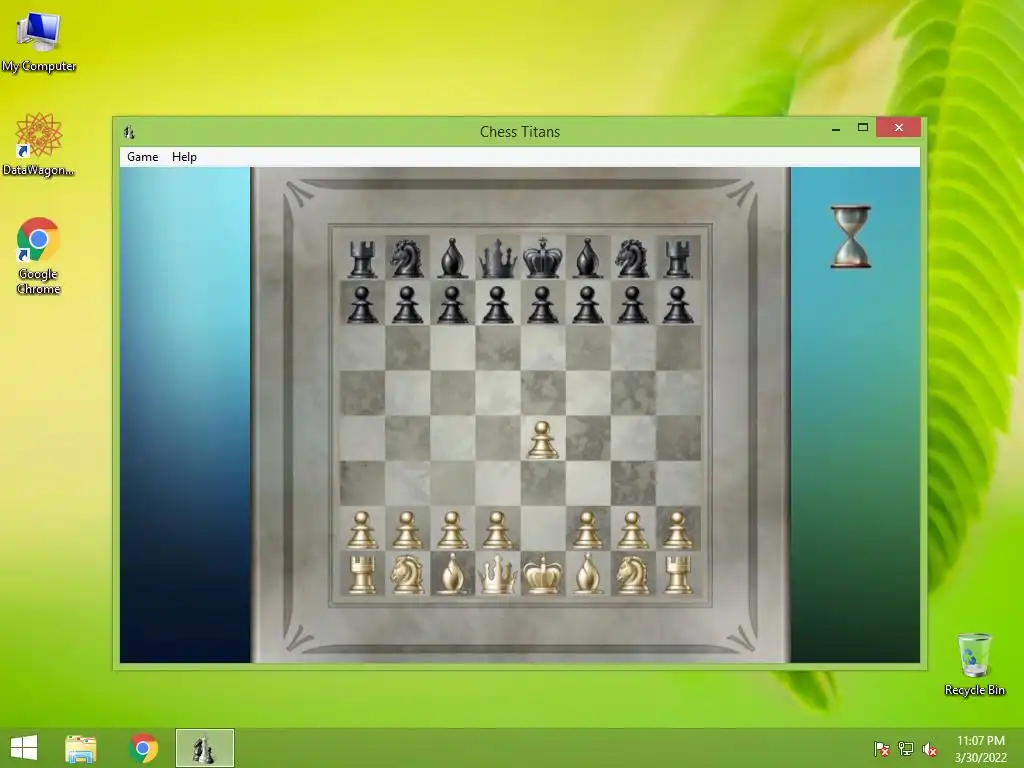Click the black pawn on e7
Screen dimensions: 1024x768
pyautogui.click(x=543, y=304)
